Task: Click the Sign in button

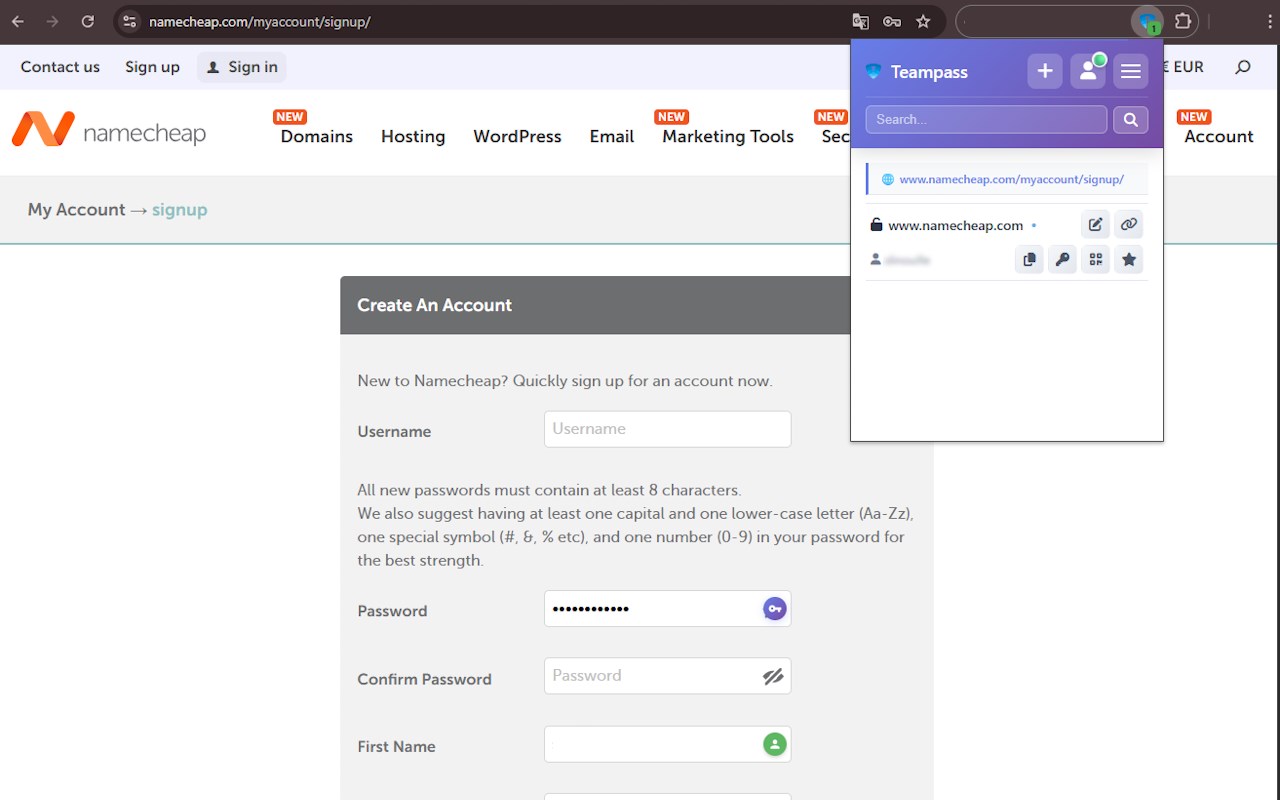Action: click(x=241, y=67)
